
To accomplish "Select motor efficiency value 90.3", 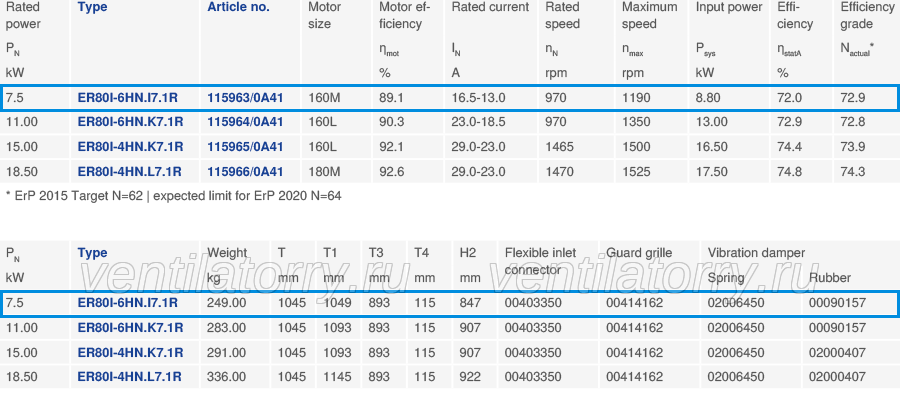I will click(391, 122).
